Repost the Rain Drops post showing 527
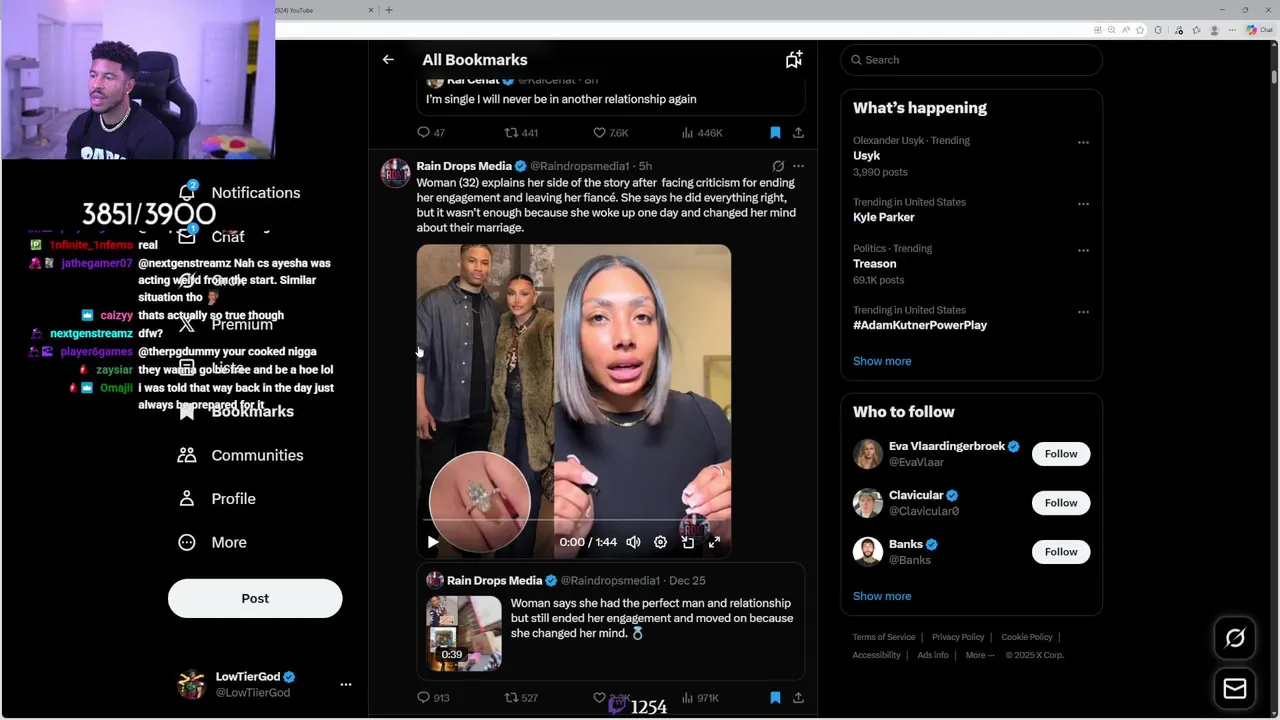The height and width of the screenshot is (720, 1280). click(x=521, y=698)
